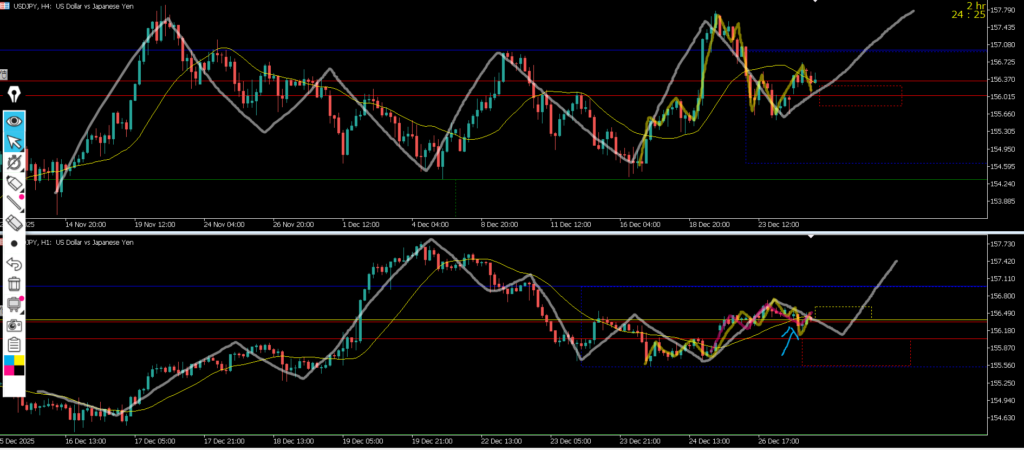Click the chart shift triangle on H1 chart
1024x450 pixels.
[x=811, y=236]
